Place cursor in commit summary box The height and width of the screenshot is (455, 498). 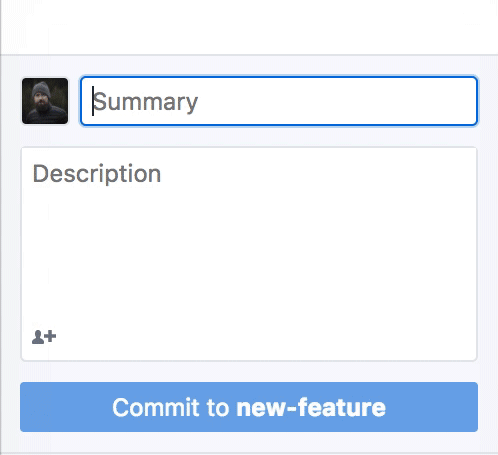point(279,101)
